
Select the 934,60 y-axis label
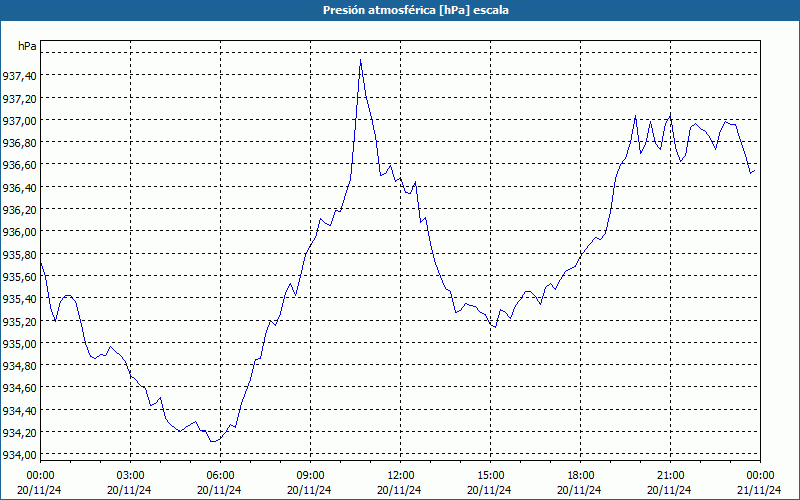point(19,388)
